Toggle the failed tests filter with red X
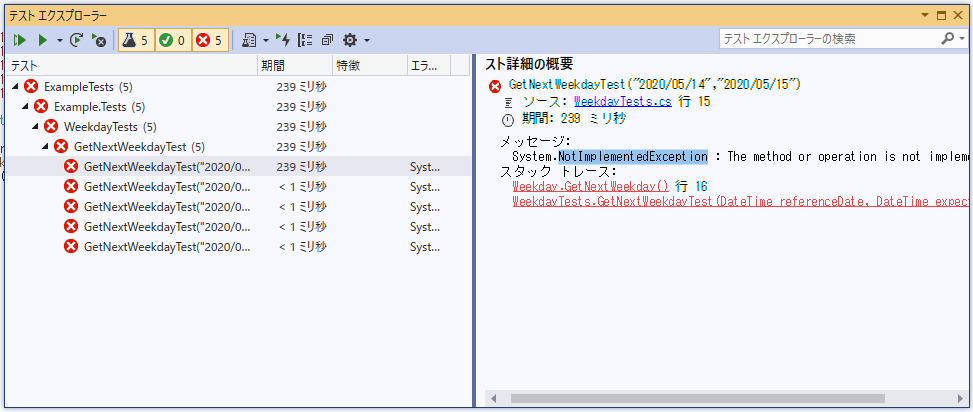The height and width of the screenshot is (412, 973). pos(210,40)
